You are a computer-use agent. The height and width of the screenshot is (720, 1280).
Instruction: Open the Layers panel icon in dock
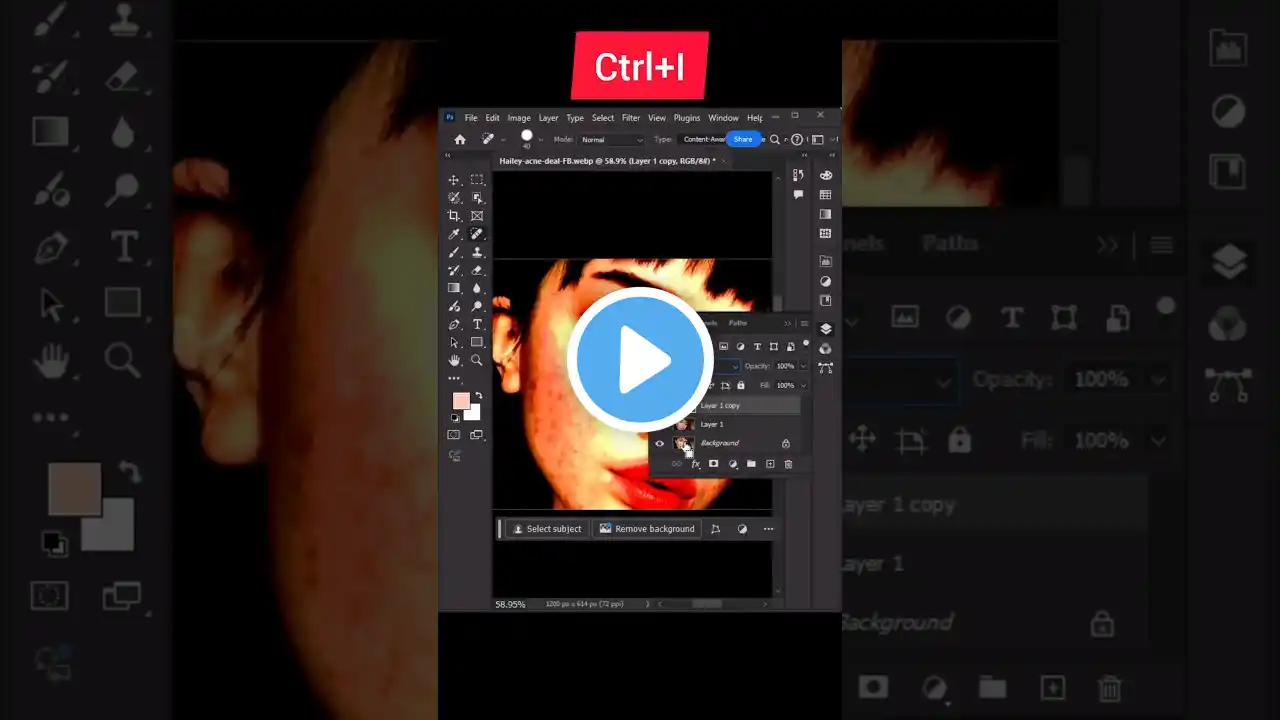826,329
